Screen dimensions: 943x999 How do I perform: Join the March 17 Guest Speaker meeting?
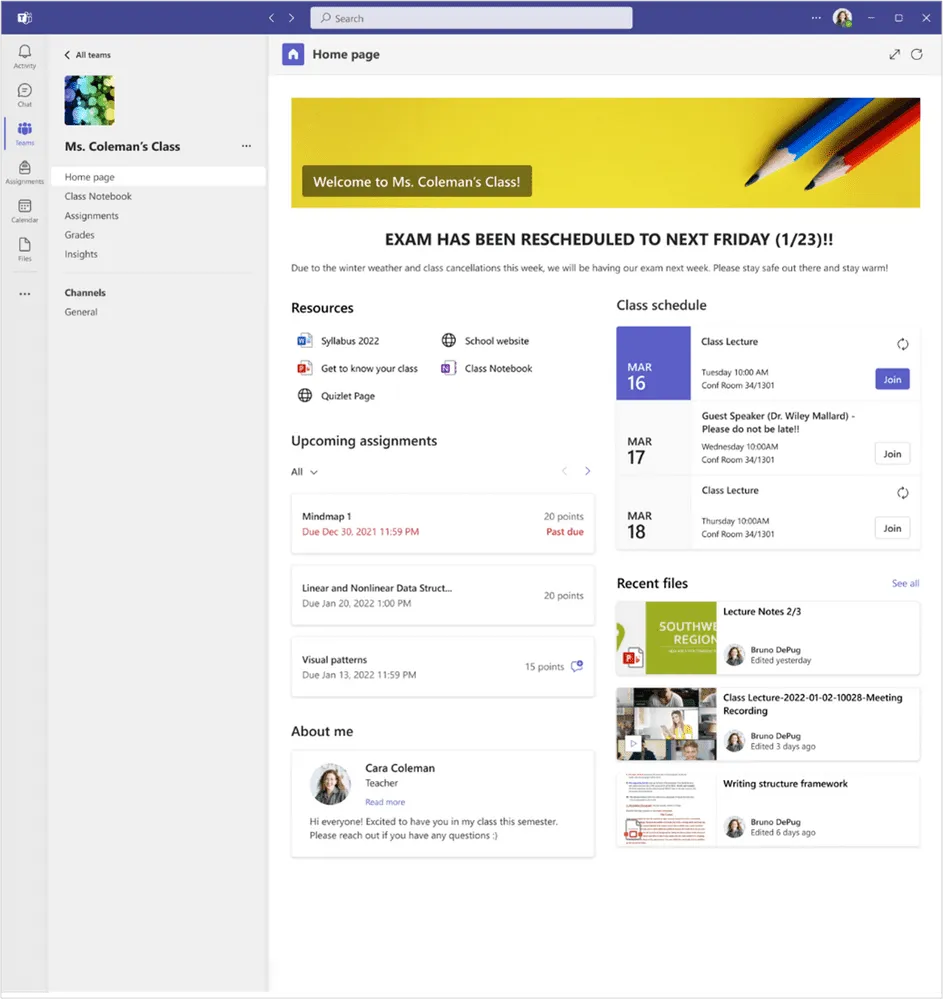pos(891,453)
